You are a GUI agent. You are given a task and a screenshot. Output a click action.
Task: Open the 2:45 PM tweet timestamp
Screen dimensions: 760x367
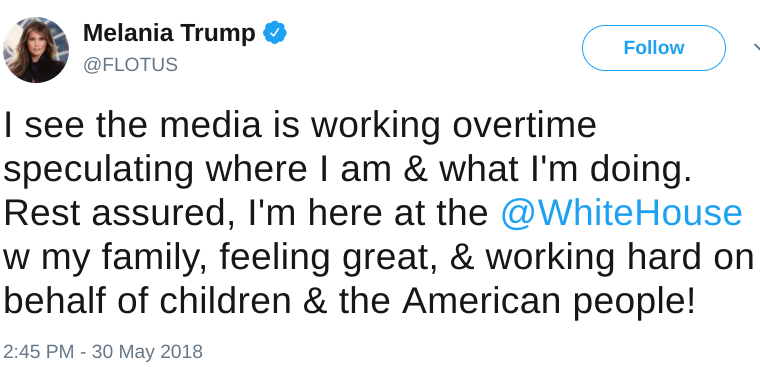click(x=39, y=351)
